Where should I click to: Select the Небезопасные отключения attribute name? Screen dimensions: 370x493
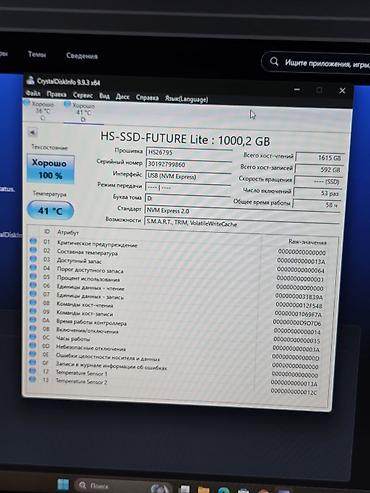pos(91,348)
